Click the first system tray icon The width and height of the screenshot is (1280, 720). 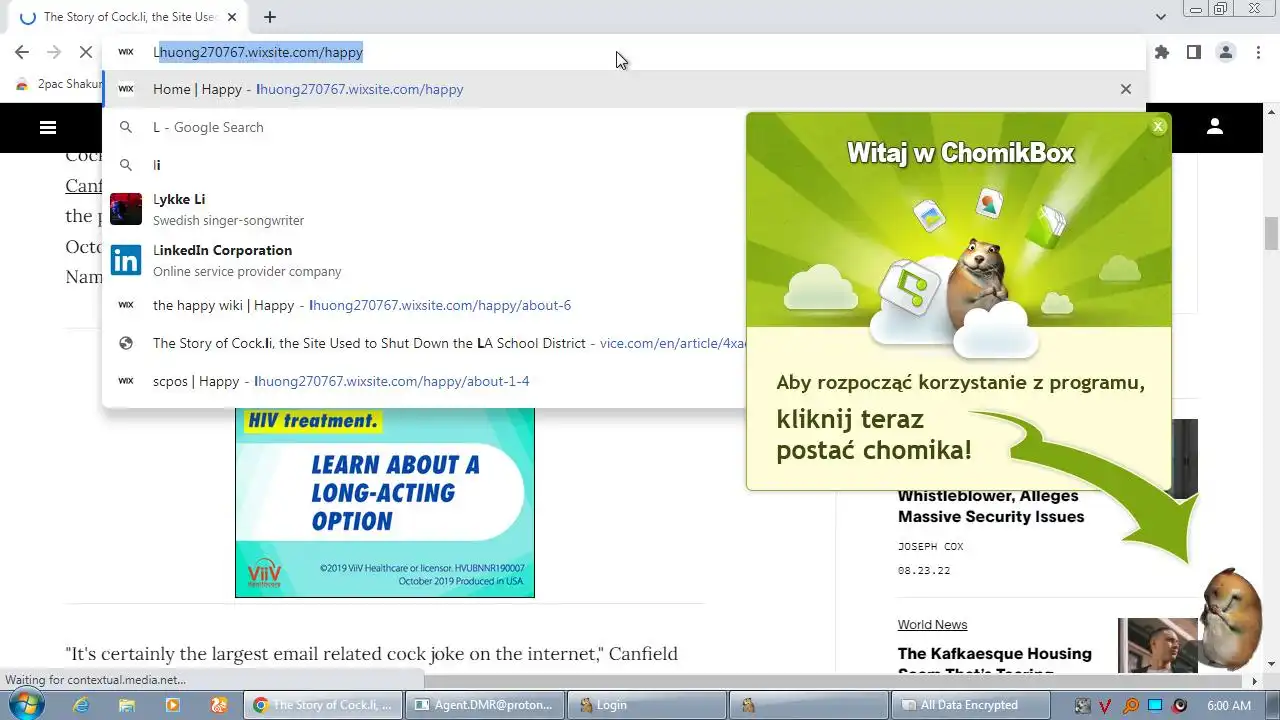click(x=1082, y=705)
